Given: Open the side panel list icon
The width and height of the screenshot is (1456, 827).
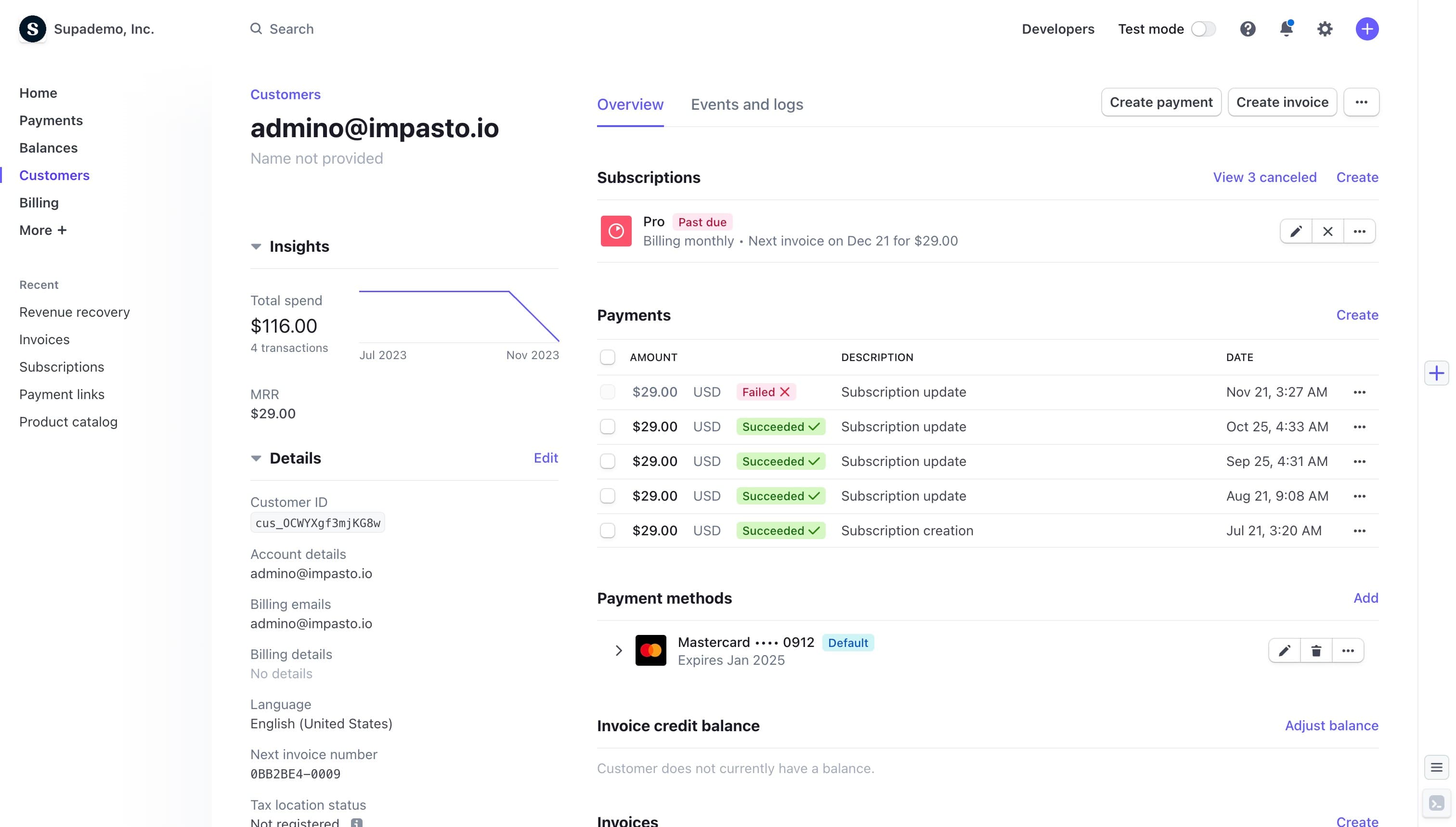Looking at the screenshot, I should tap(1436, 768).
